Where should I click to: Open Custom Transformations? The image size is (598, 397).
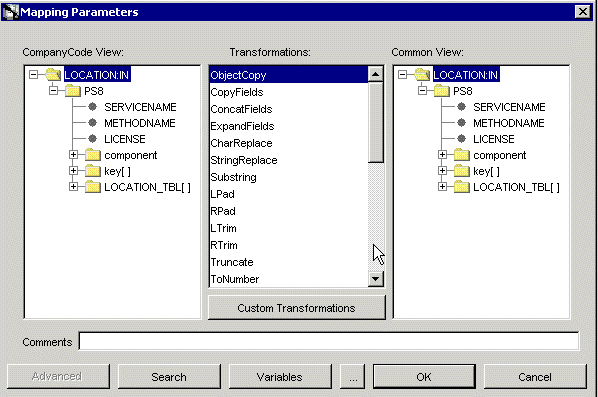pos(297,308)
